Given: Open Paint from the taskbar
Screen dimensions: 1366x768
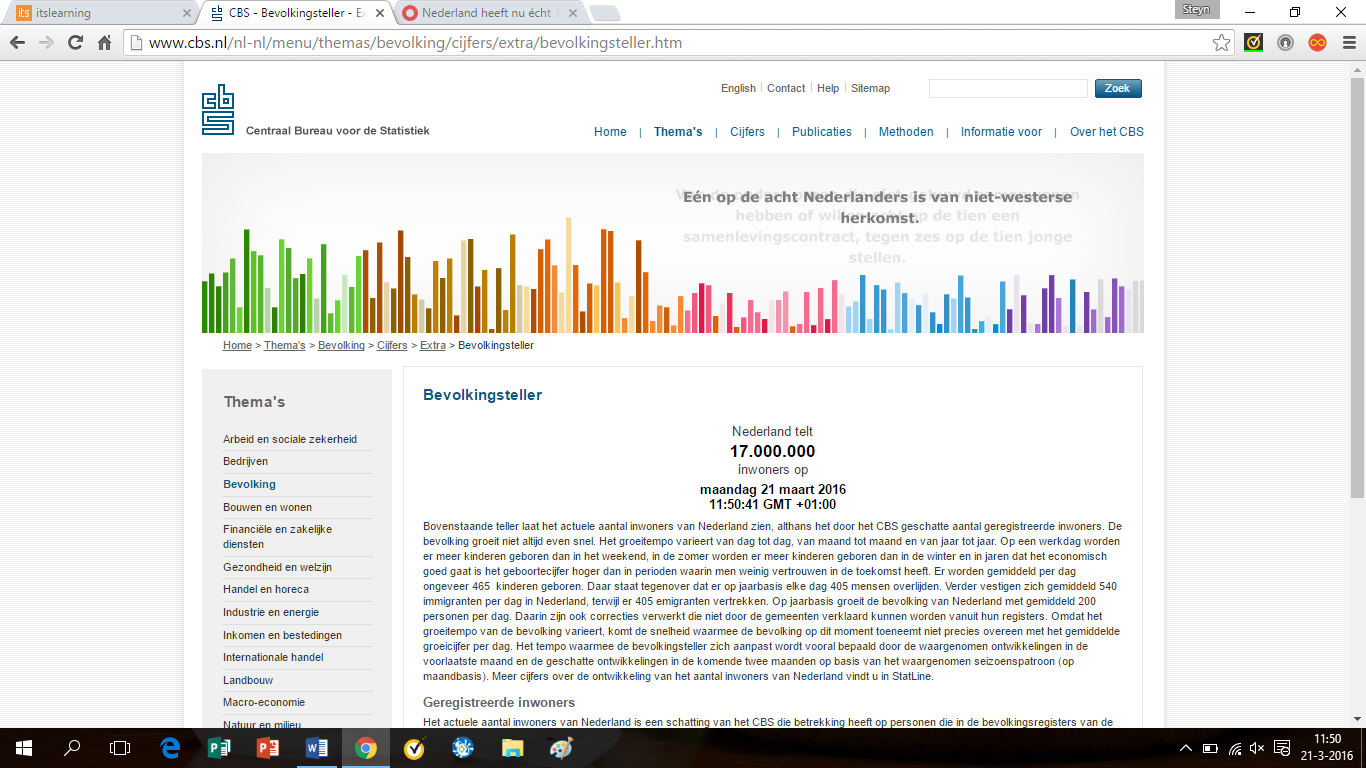Looking at the screenshot, I should 560,747.
